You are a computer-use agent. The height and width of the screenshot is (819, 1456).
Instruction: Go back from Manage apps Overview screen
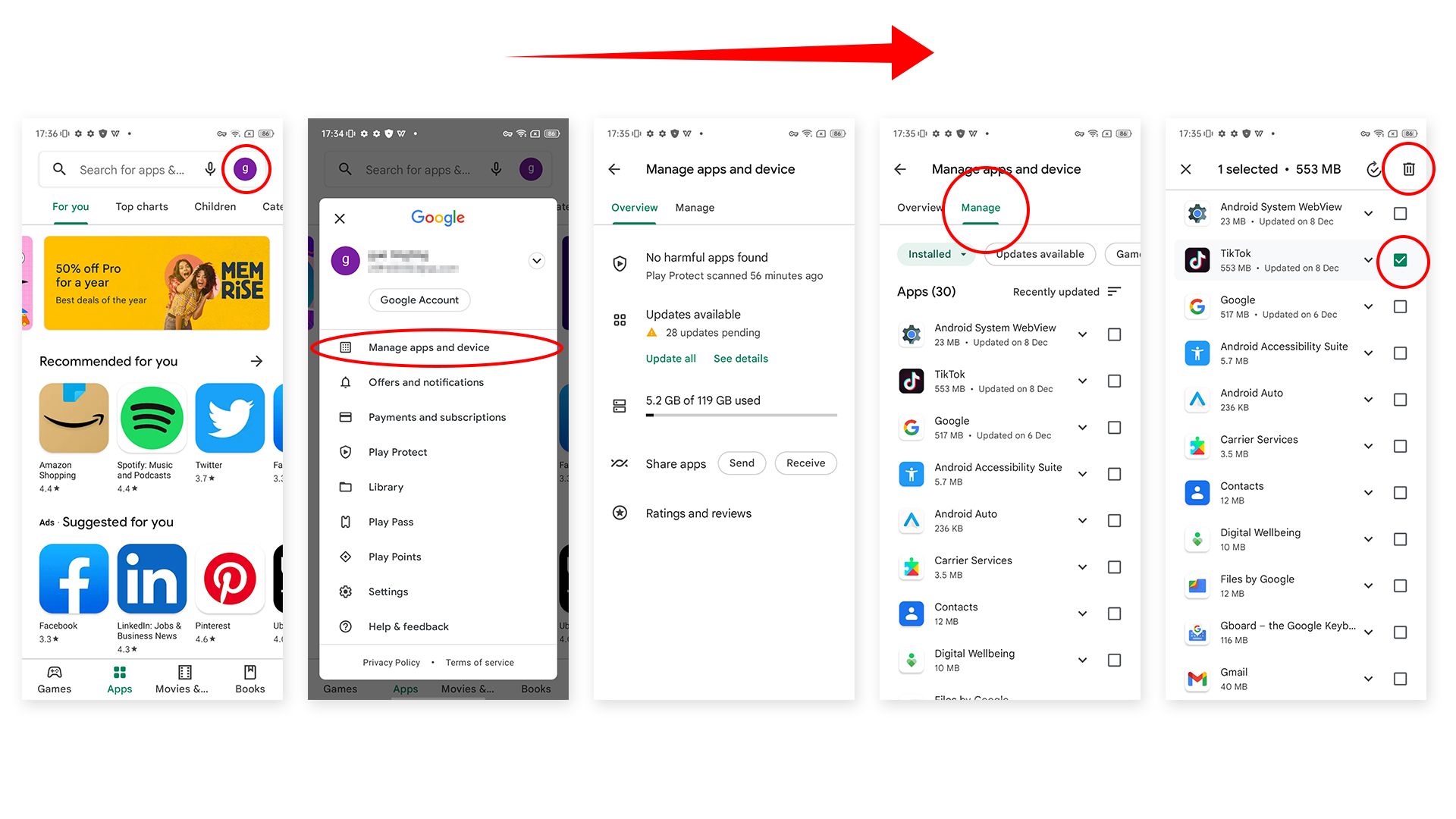(x=614, y=169)
